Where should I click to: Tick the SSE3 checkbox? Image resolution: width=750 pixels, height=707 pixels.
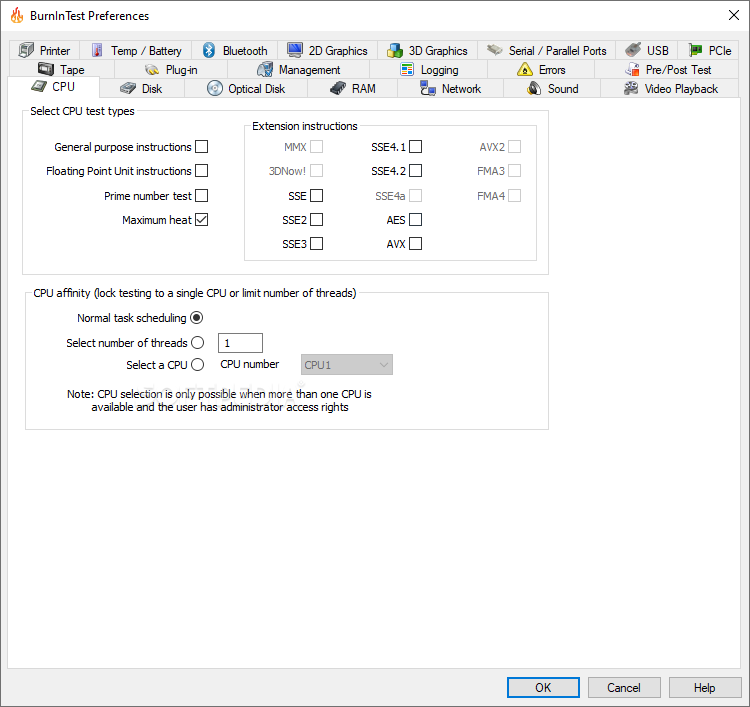pyautogui.click(x=317, y=243)
